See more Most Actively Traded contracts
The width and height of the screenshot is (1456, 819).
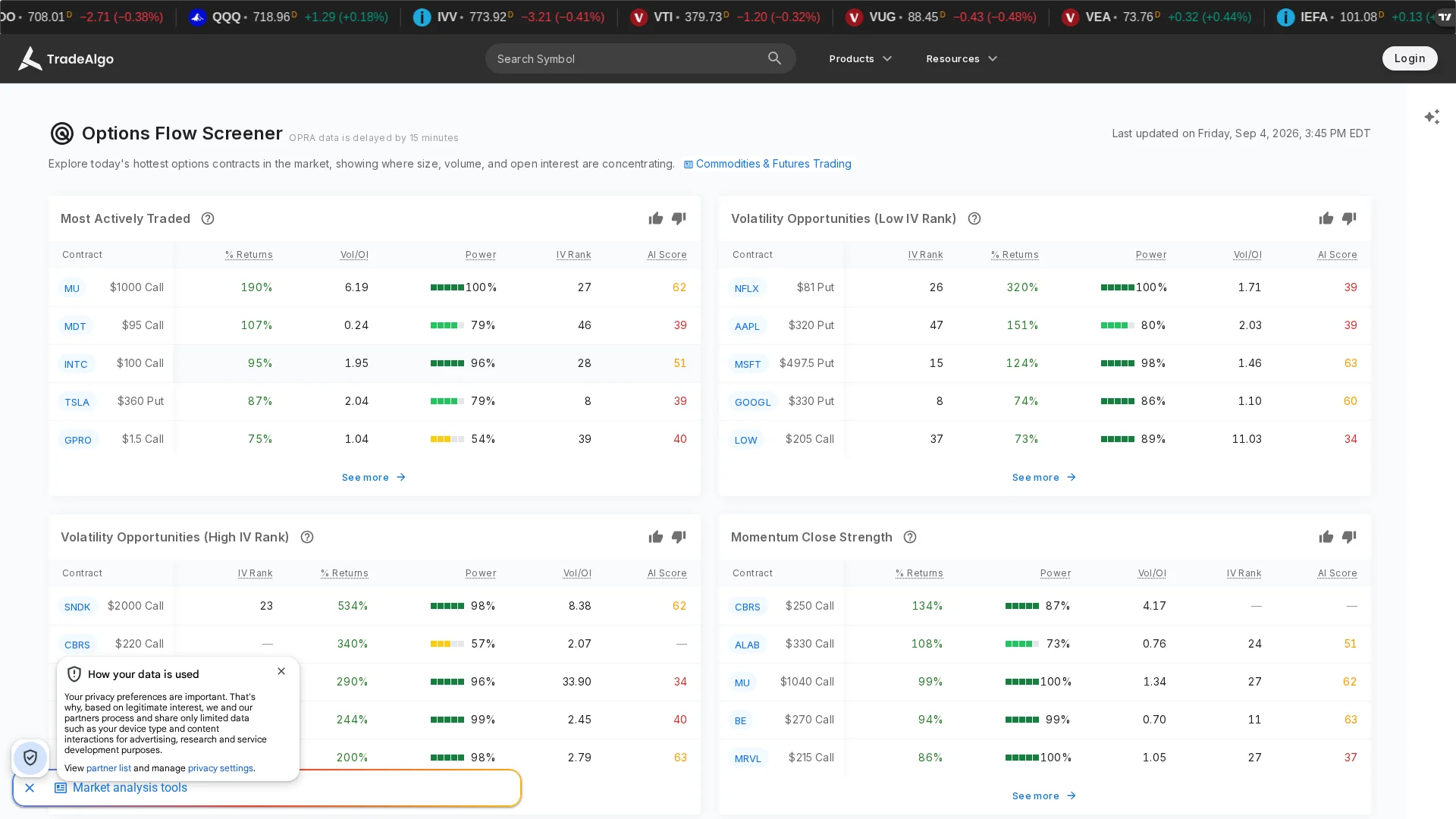(x=374, y=478)
